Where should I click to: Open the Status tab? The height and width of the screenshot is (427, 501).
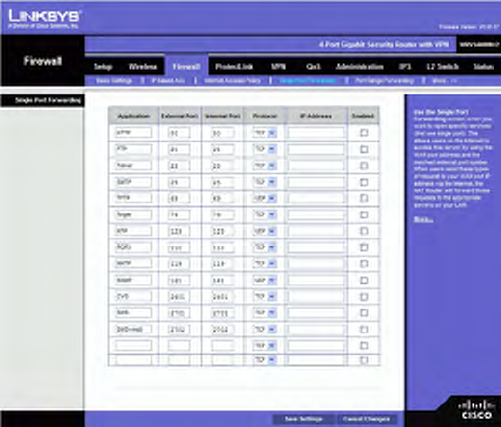(x=483, y=67)
